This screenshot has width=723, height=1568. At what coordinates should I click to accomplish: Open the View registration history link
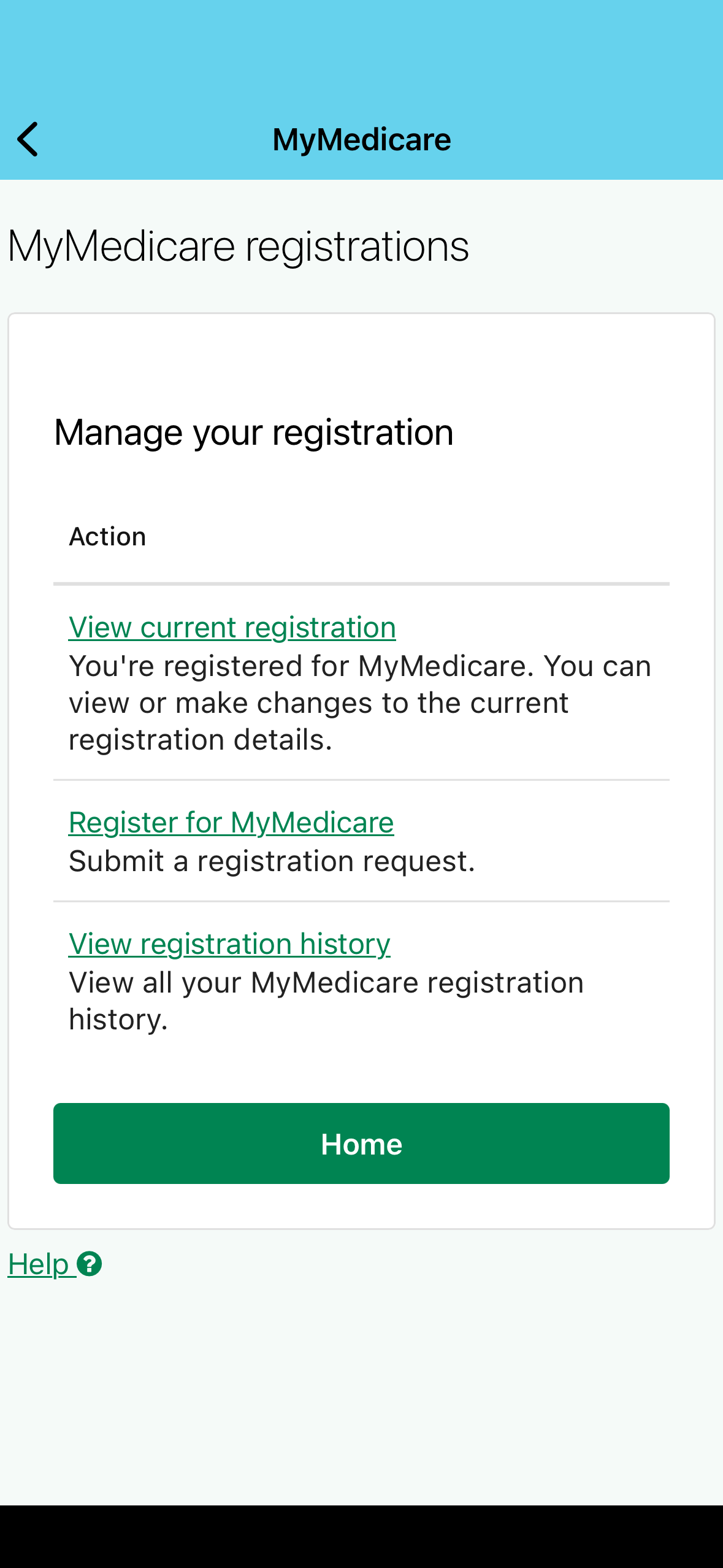(x=229, y=944)
